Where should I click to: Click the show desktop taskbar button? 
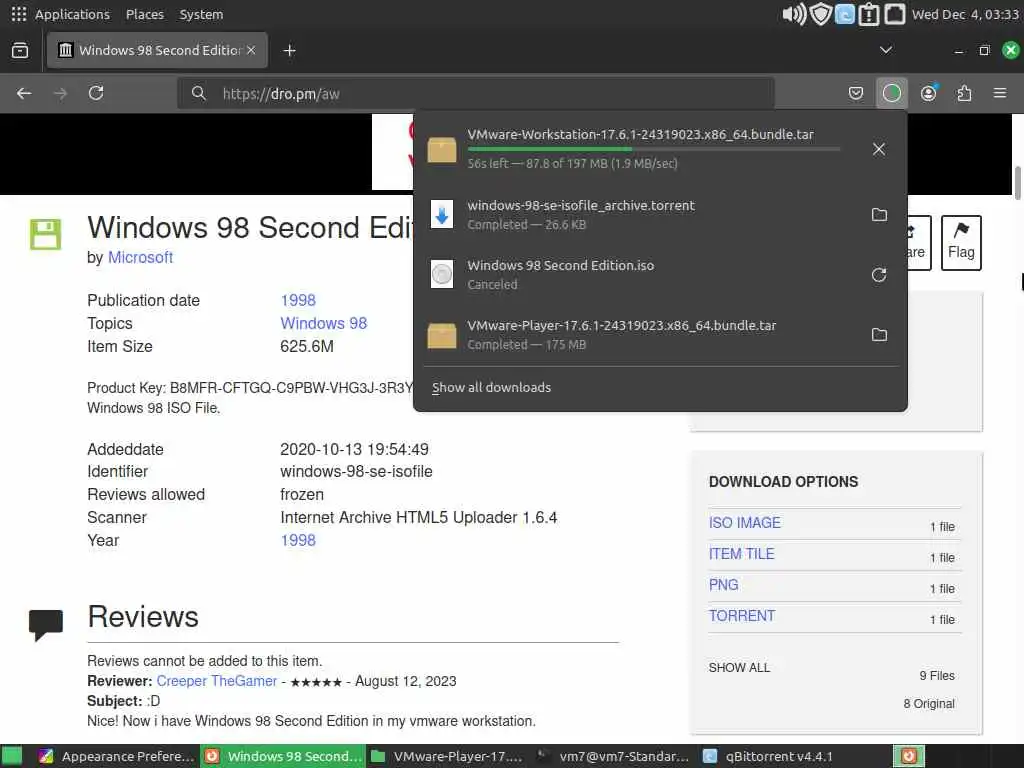click(x=12, y=756)
